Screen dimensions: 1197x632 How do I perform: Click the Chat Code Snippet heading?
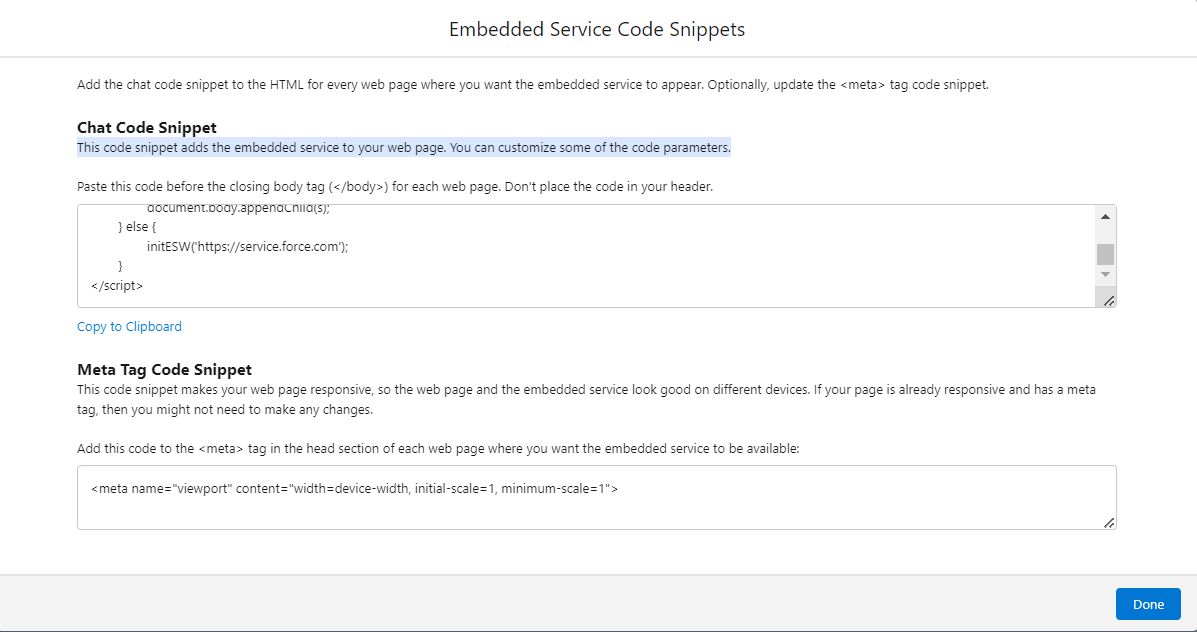pos(147,128)
